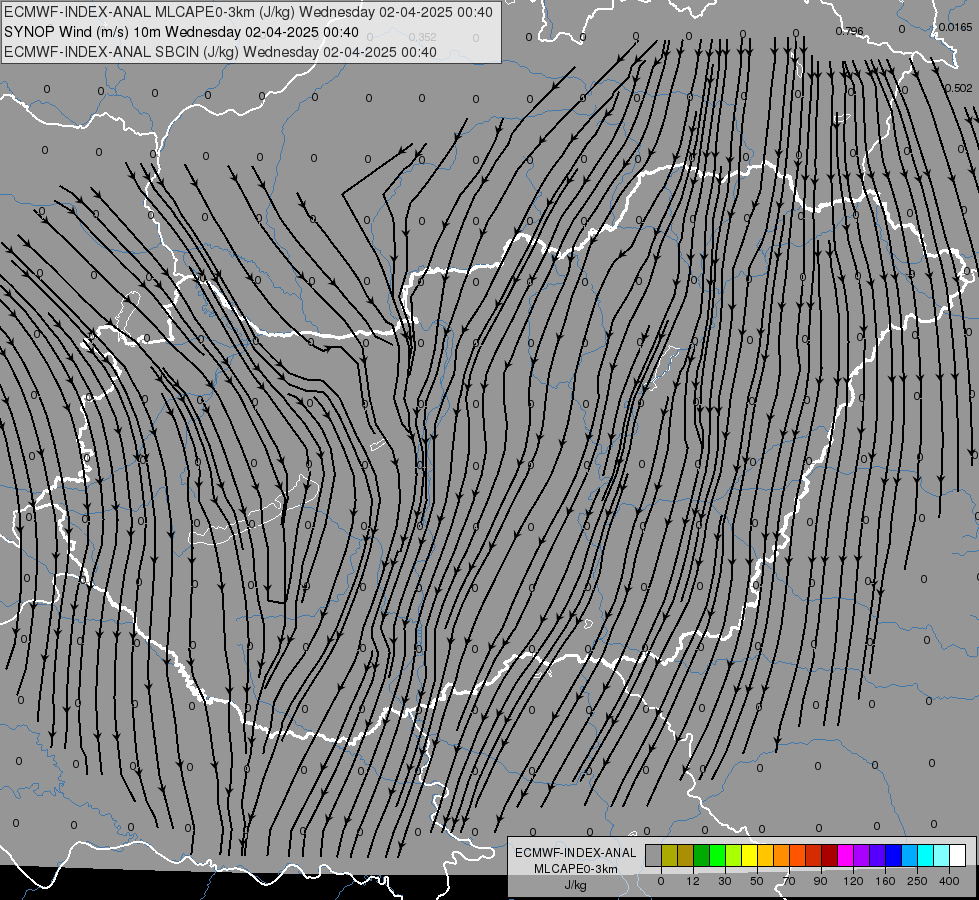Image resolution: width=979 pixels, height=900 pixels.
Task: Select the MLCAPE0-3km title line in the header
Action: 248,12
